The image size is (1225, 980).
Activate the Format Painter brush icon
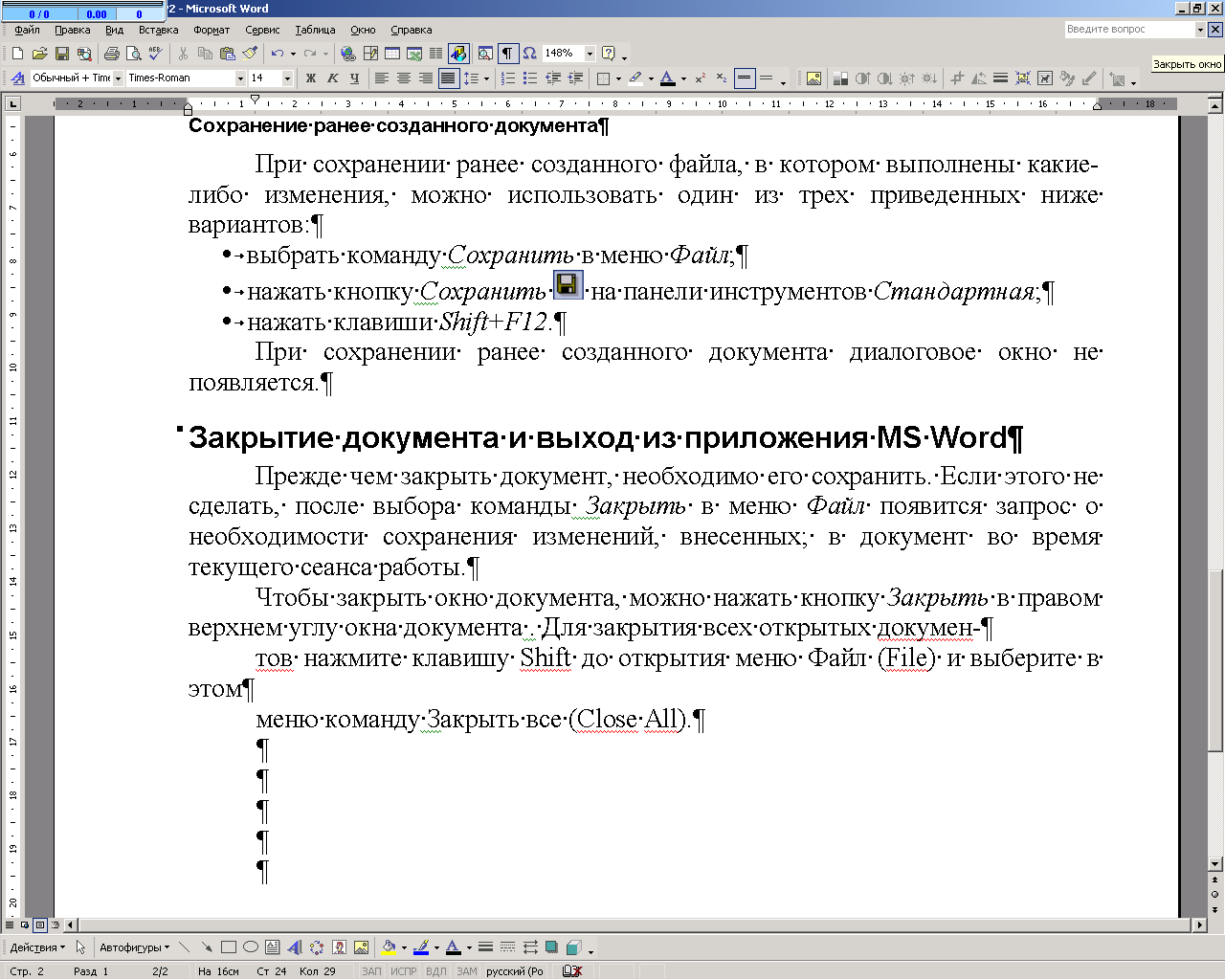pyautogui.click(x=250, y=54)
